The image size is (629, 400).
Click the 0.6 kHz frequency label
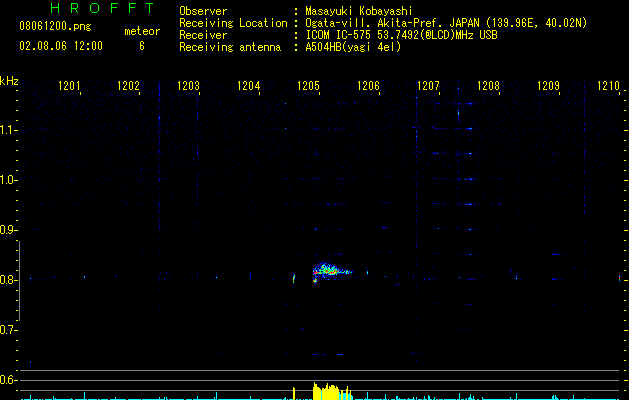(x=9, y=380)
